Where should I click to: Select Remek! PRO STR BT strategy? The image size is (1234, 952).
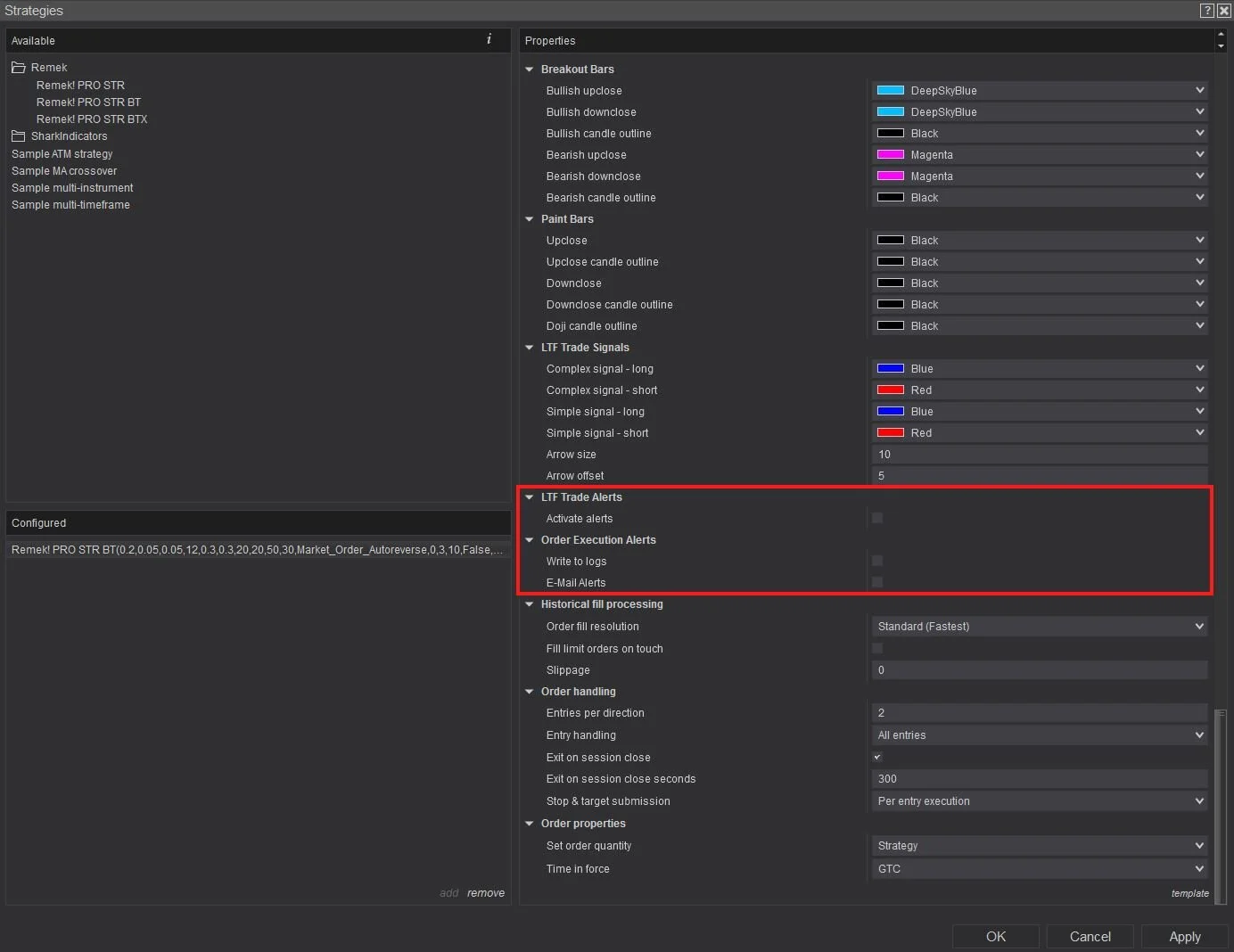pyautogui.click(x=88, y=103)
